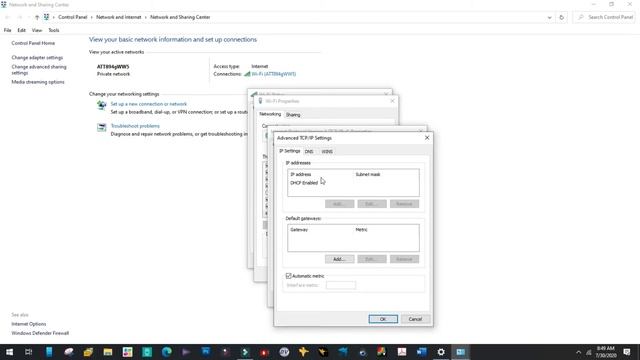The image size is (640, 360).
Task: Open Sharing tab in Wi-Fi Properties
Action: click(x=293, y=115)
